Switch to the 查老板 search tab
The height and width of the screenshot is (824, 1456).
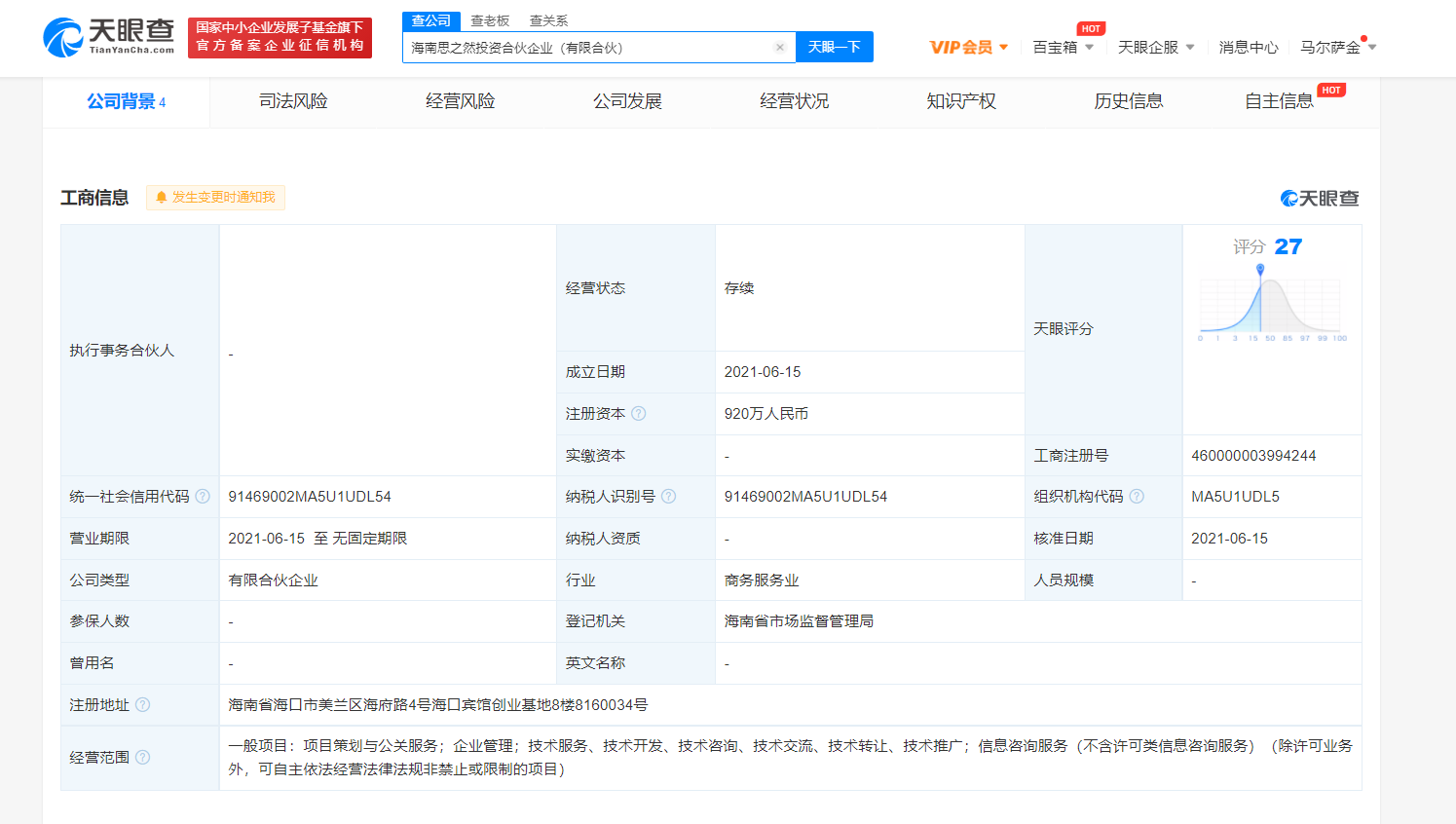coord(490,20)
